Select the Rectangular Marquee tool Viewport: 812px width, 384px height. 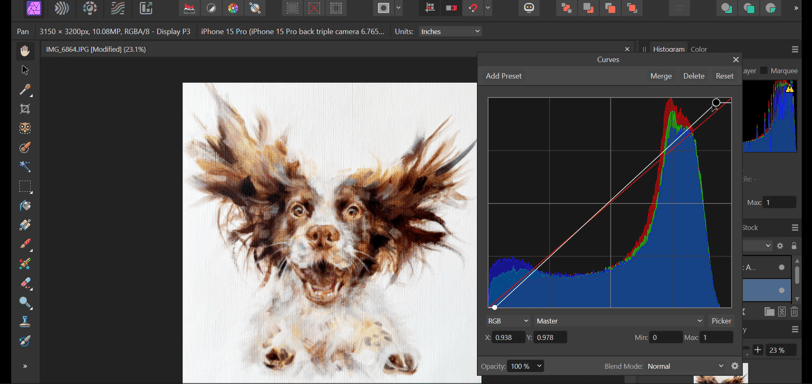pos(25,186)
